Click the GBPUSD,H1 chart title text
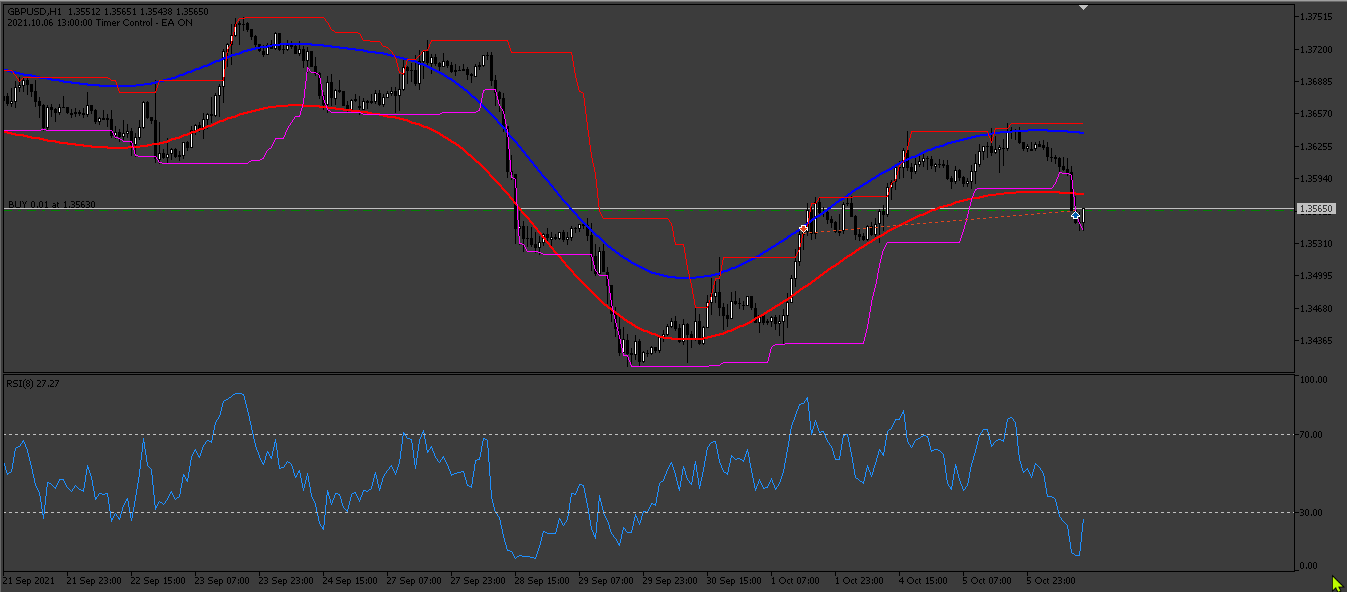Image resolution: width=1347 pixels, height=592 pixels. (35, 12)
